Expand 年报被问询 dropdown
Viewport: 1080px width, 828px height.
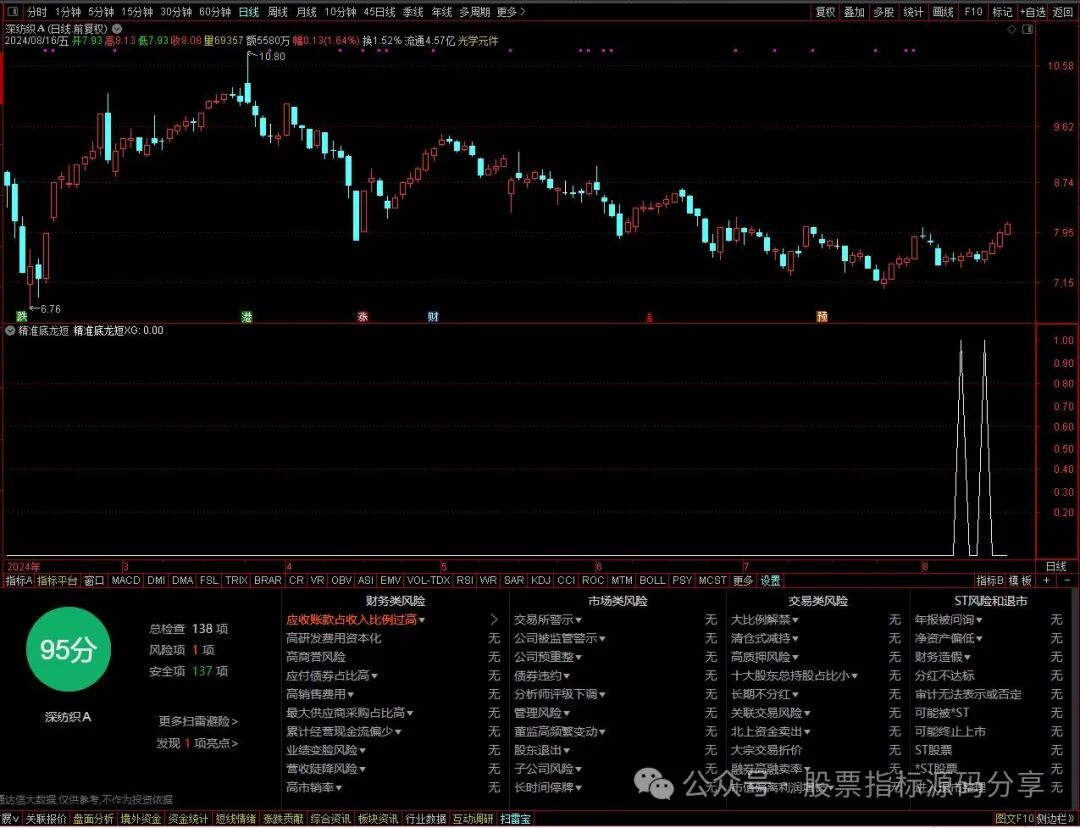tap(949, 620)
